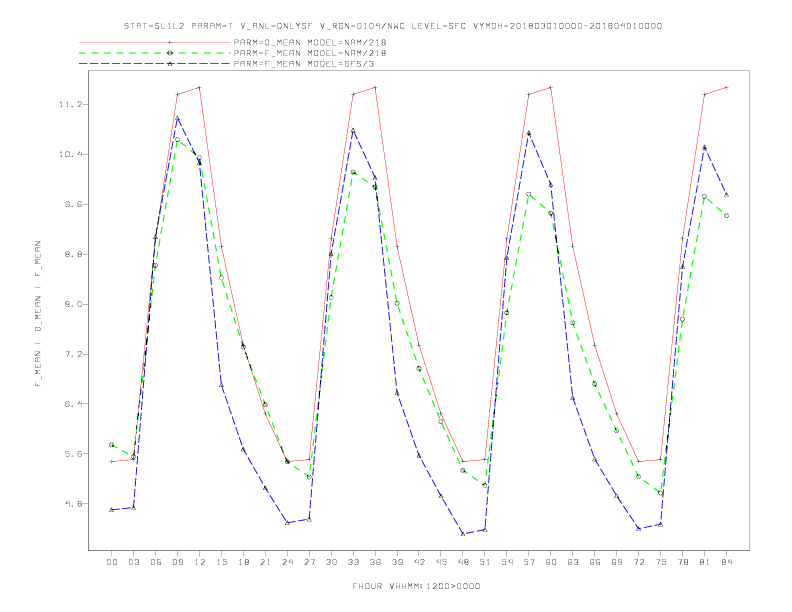Click blue GFS triangle data point at hour 48
Image resolution: width=792 pixels, height=612 pixels.
463,534
